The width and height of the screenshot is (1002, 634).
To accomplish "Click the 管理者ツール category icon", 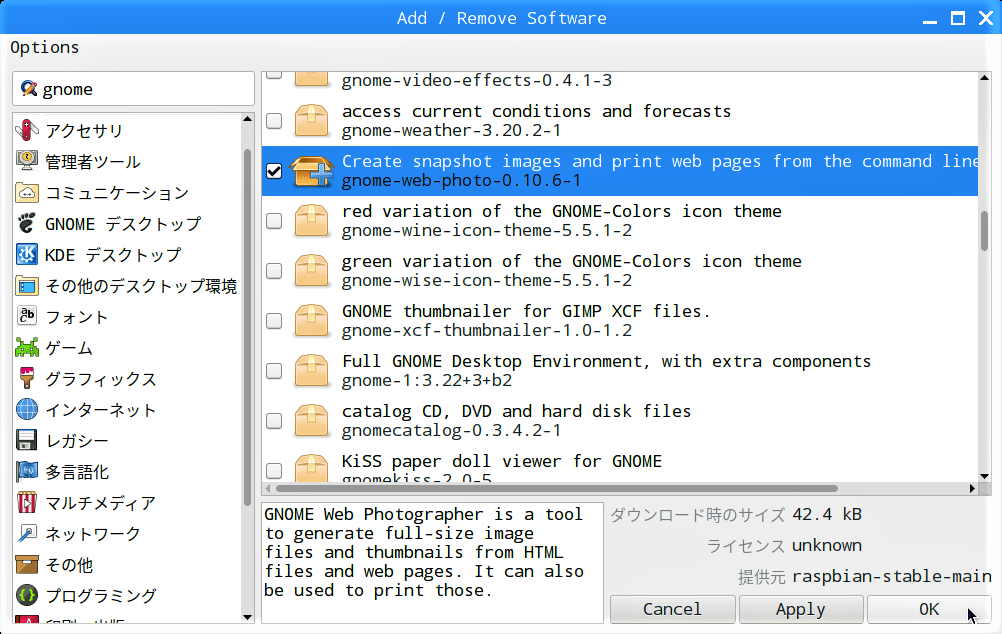I will pos(27,160).
